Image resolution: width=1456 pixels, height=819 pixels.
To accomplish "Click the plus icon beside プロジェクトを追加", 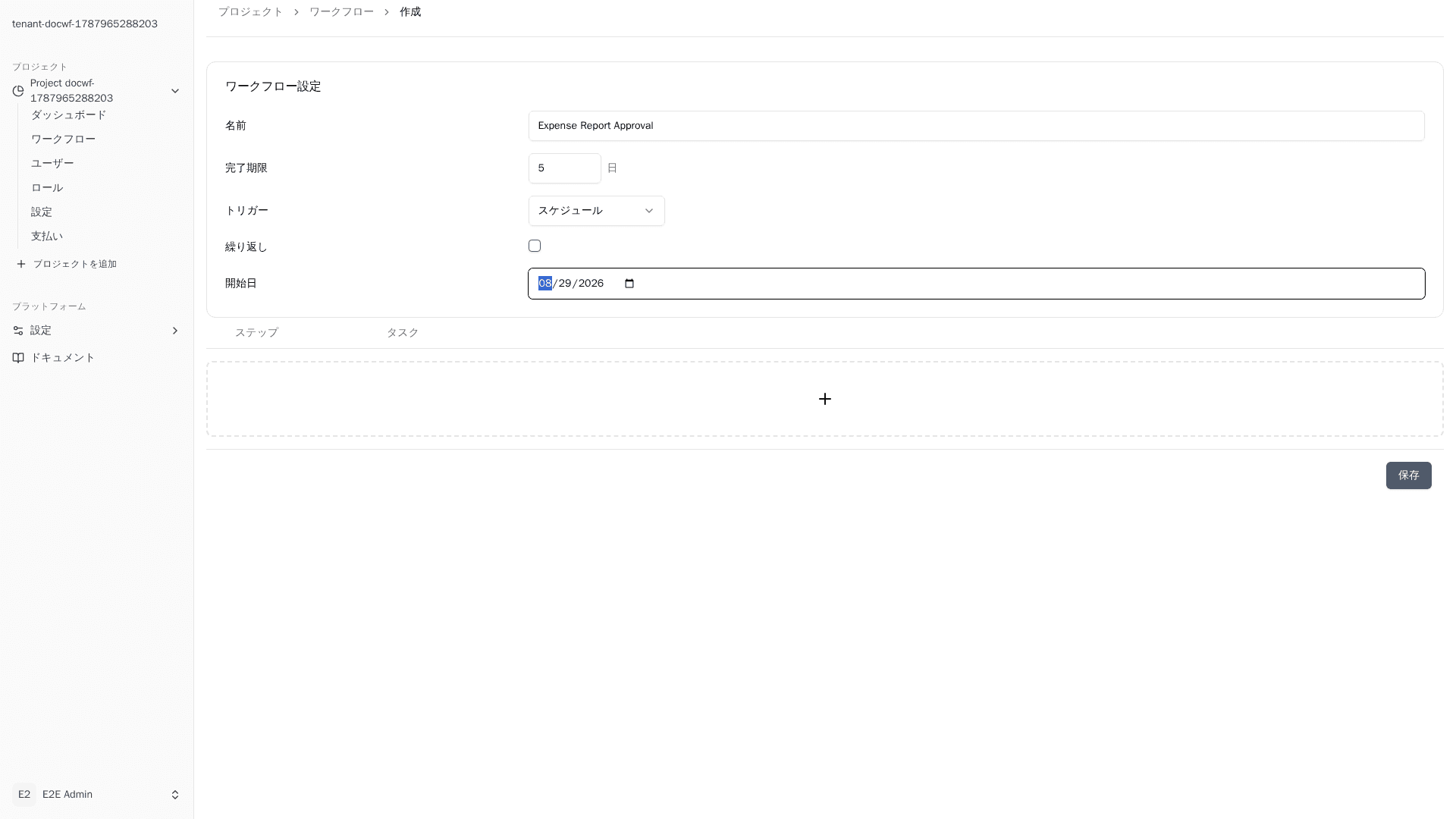I will (x=21, y=264).
